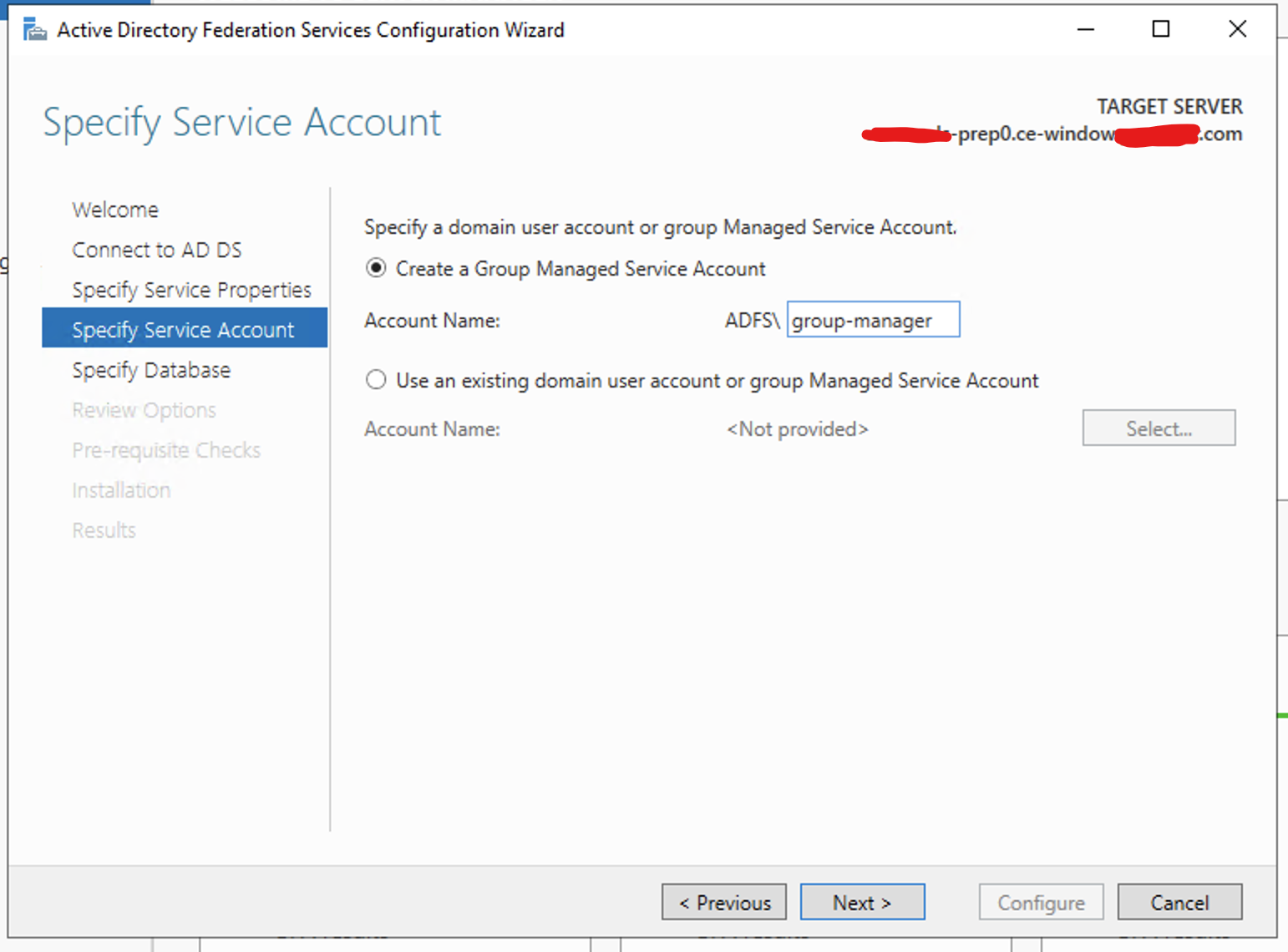This screenshot has height=952, width=1288.
Task: Cancel the configuration wizard
Action: point(1179,902)
